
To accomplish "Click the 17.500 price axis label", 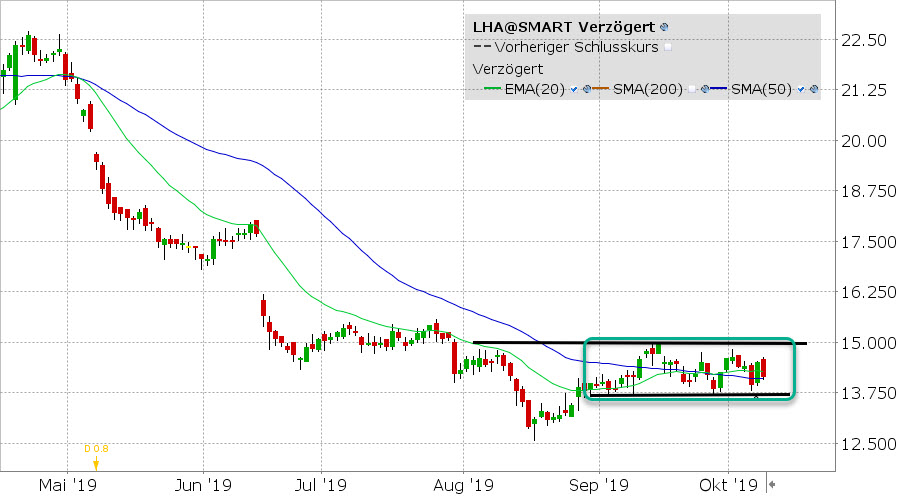I will [868, 242].
